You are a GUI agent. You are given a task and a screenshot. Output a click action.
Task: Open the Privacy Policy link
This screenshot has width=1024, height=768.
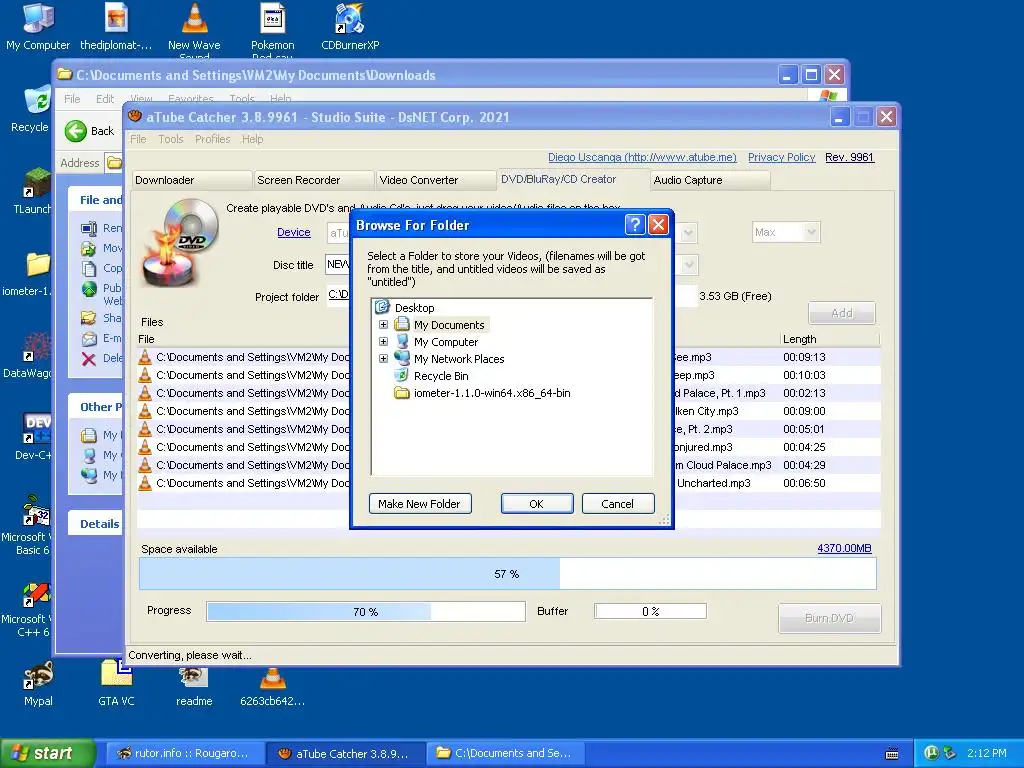781,157
